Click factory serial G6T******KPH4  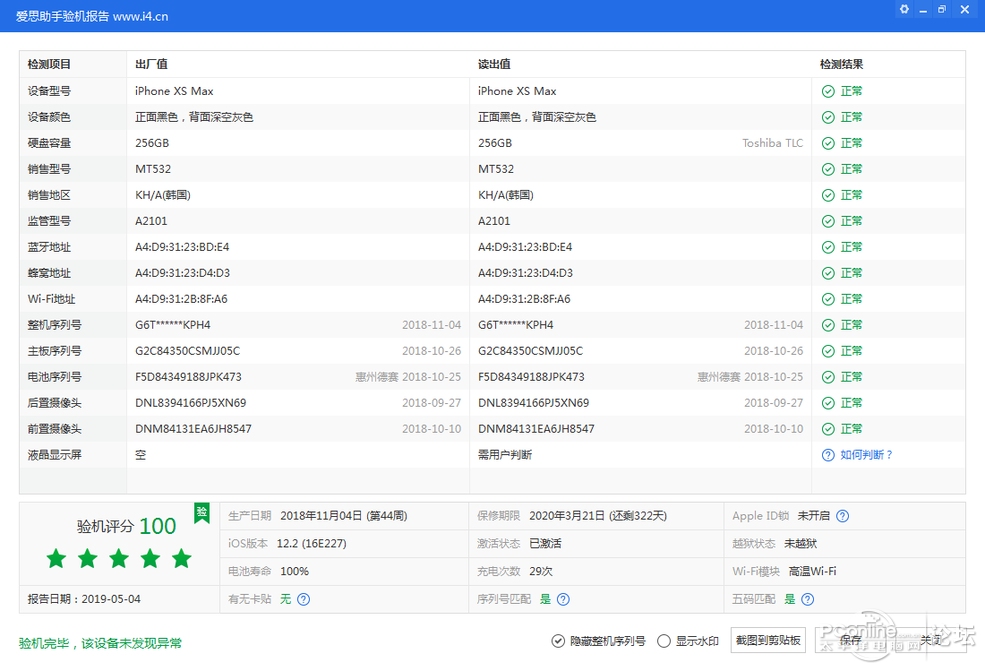(x=173, y=325)
